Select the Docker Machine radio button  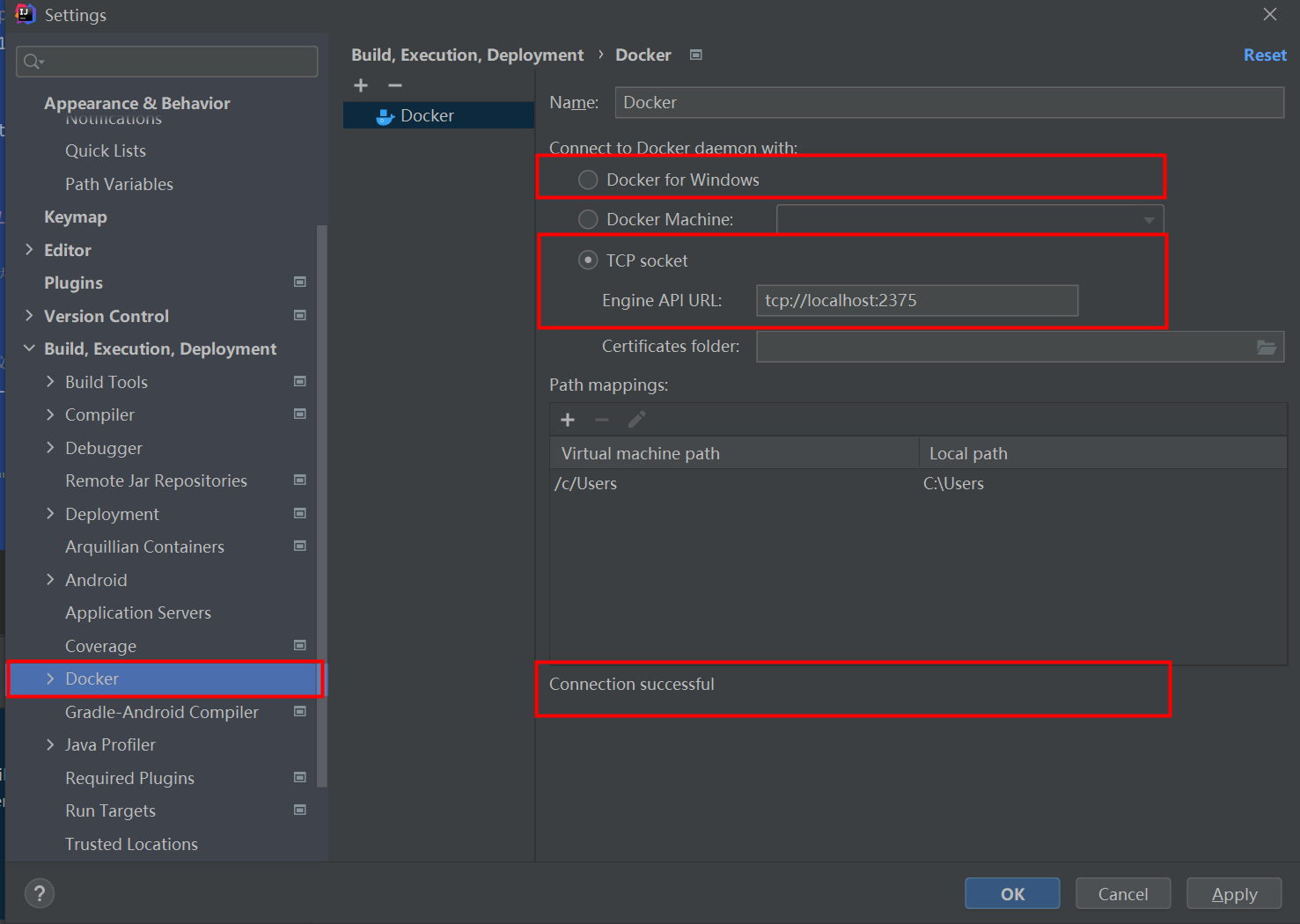pos(588,219)
